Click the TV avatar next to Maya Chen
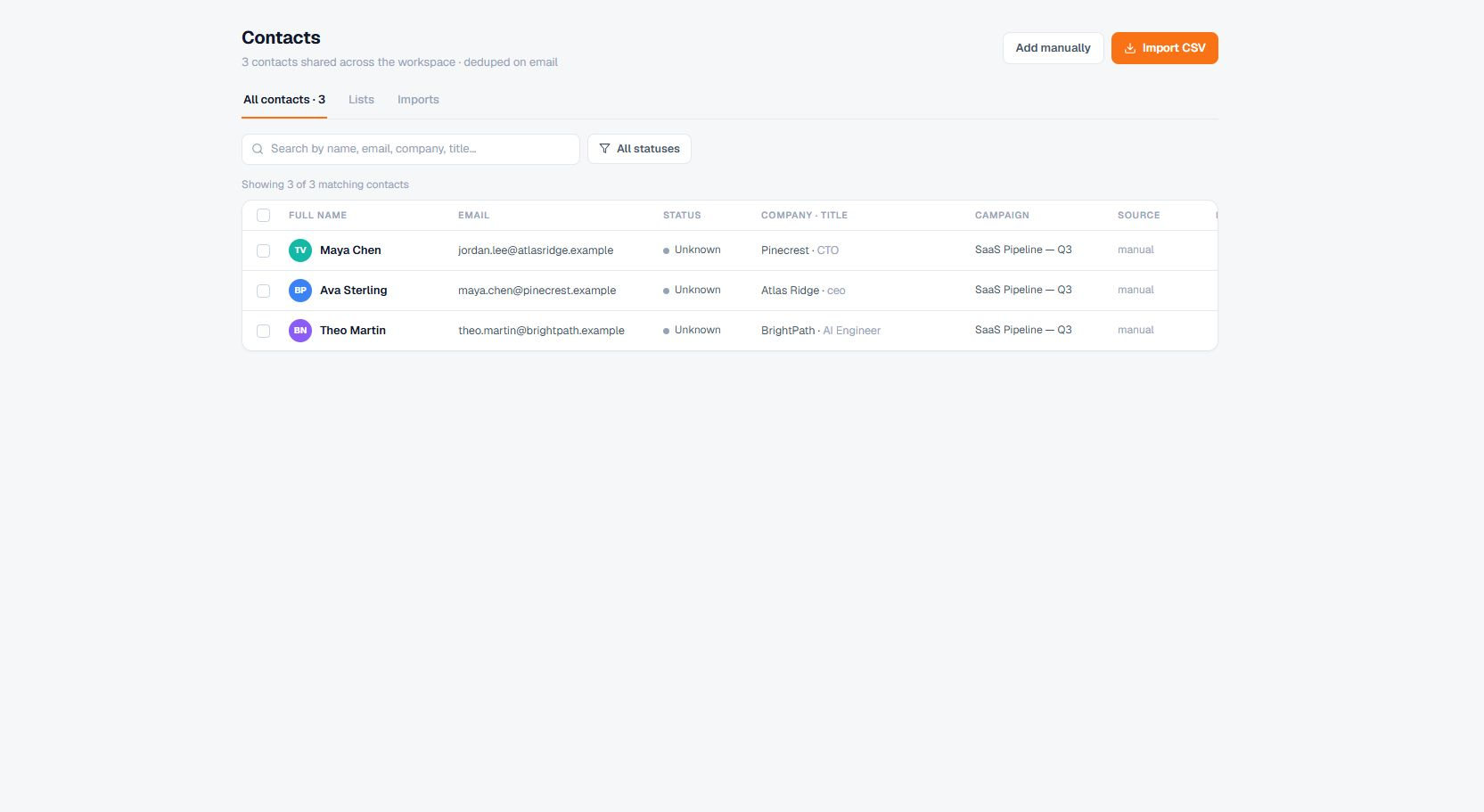The width and height of the screenshot is (1484, 812). tap(300, 250)
